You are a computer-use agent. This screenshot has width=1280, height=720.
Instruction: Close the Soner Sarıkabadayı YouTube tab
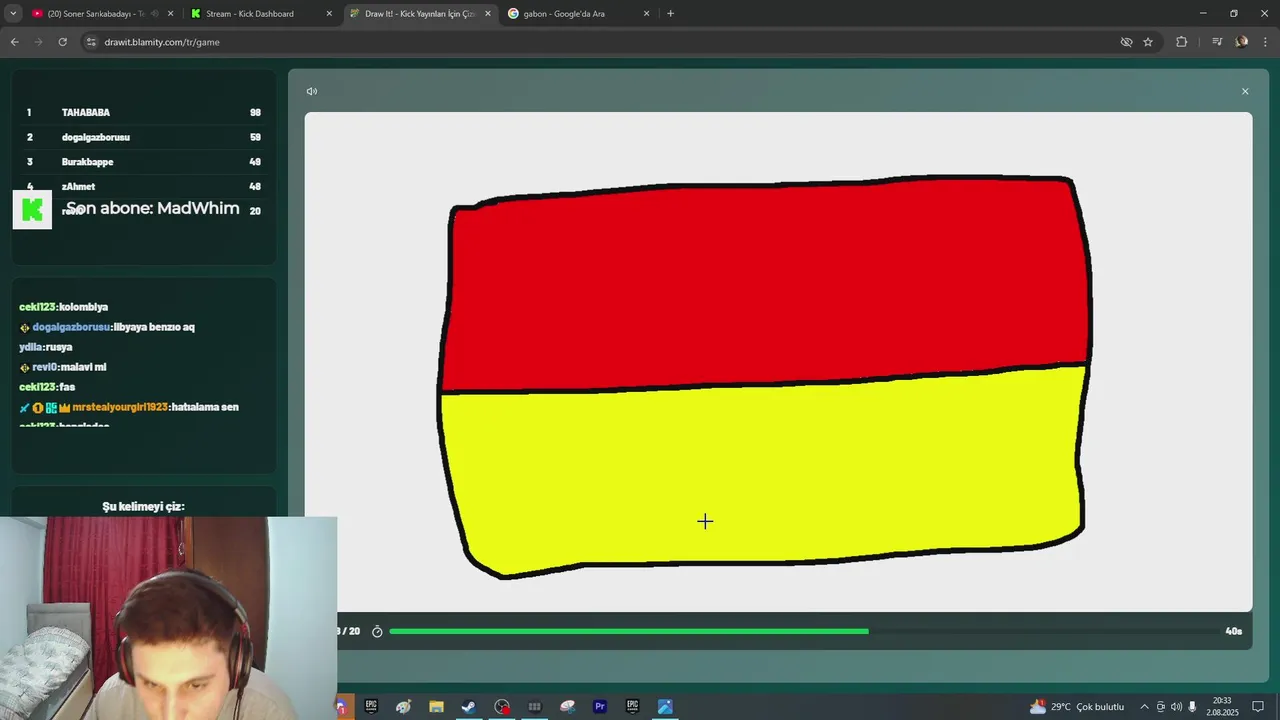(x=171, y=14)
